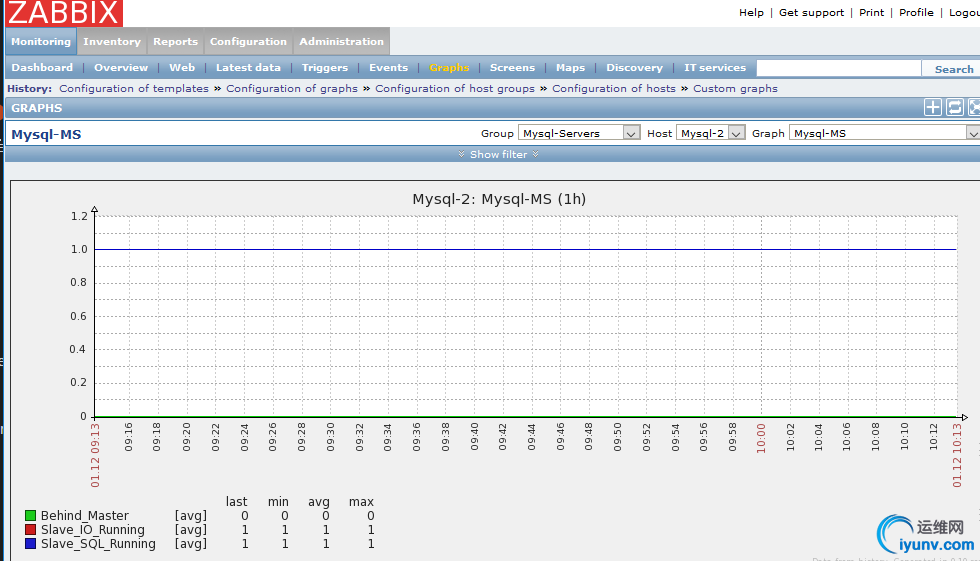The width and height of the screenshot is (980, 561).
Task: Open the Reports main tab
Action: coord(175,41)
